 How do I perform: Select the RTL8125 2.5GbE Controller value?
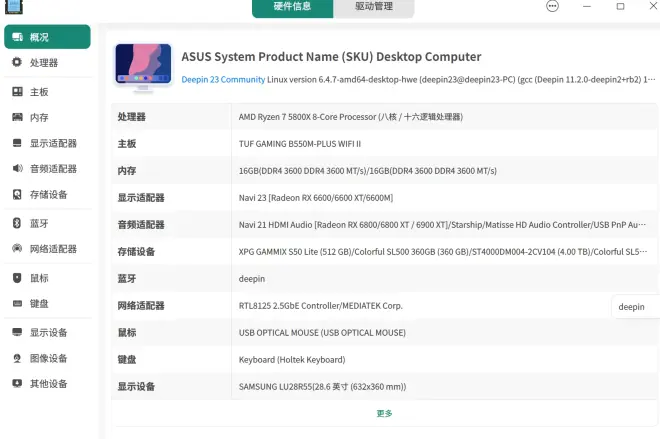coord(320,306)
